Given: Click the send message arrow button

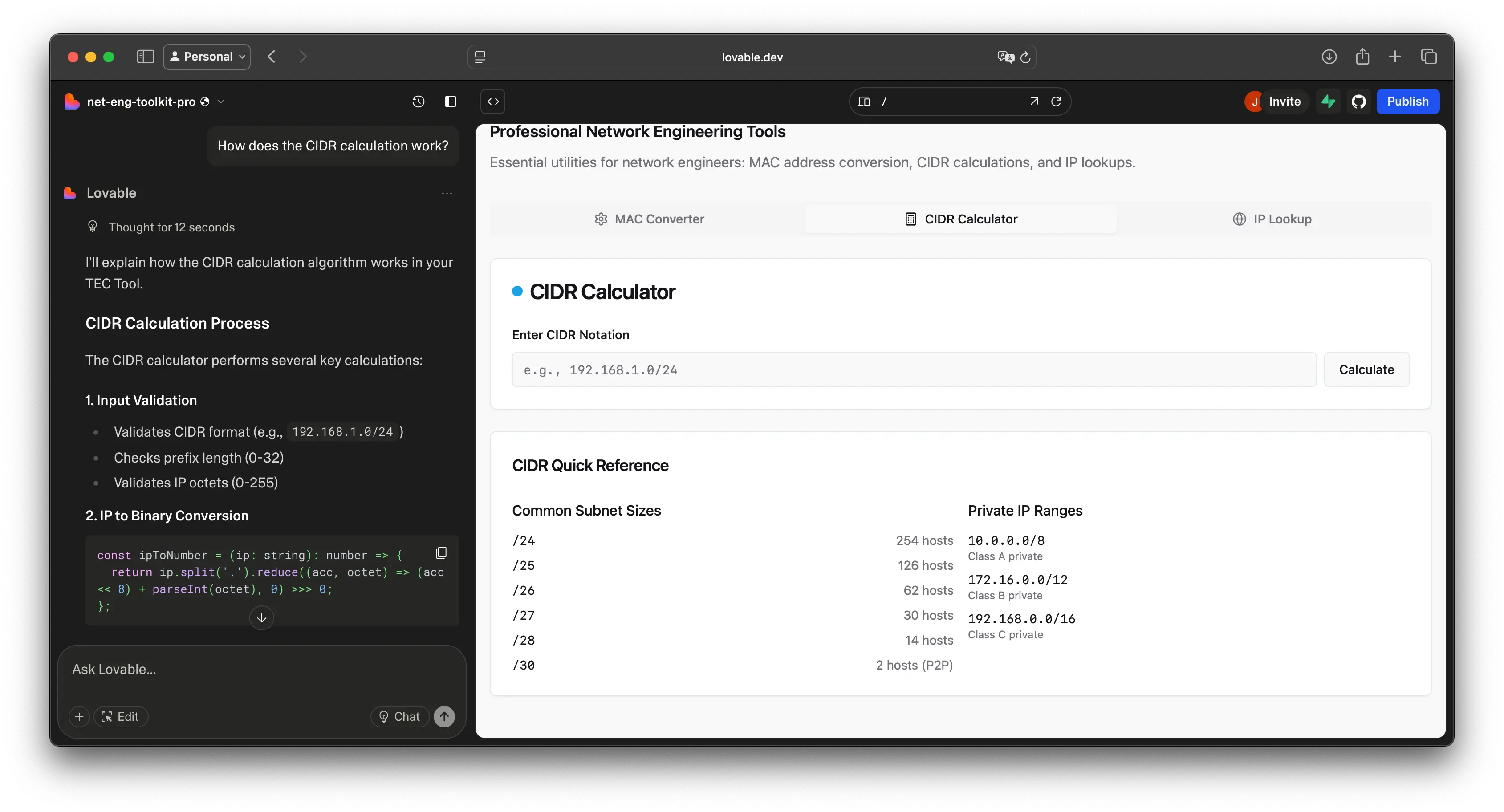Looking at the screenshot, I should [x=444, y=716].
